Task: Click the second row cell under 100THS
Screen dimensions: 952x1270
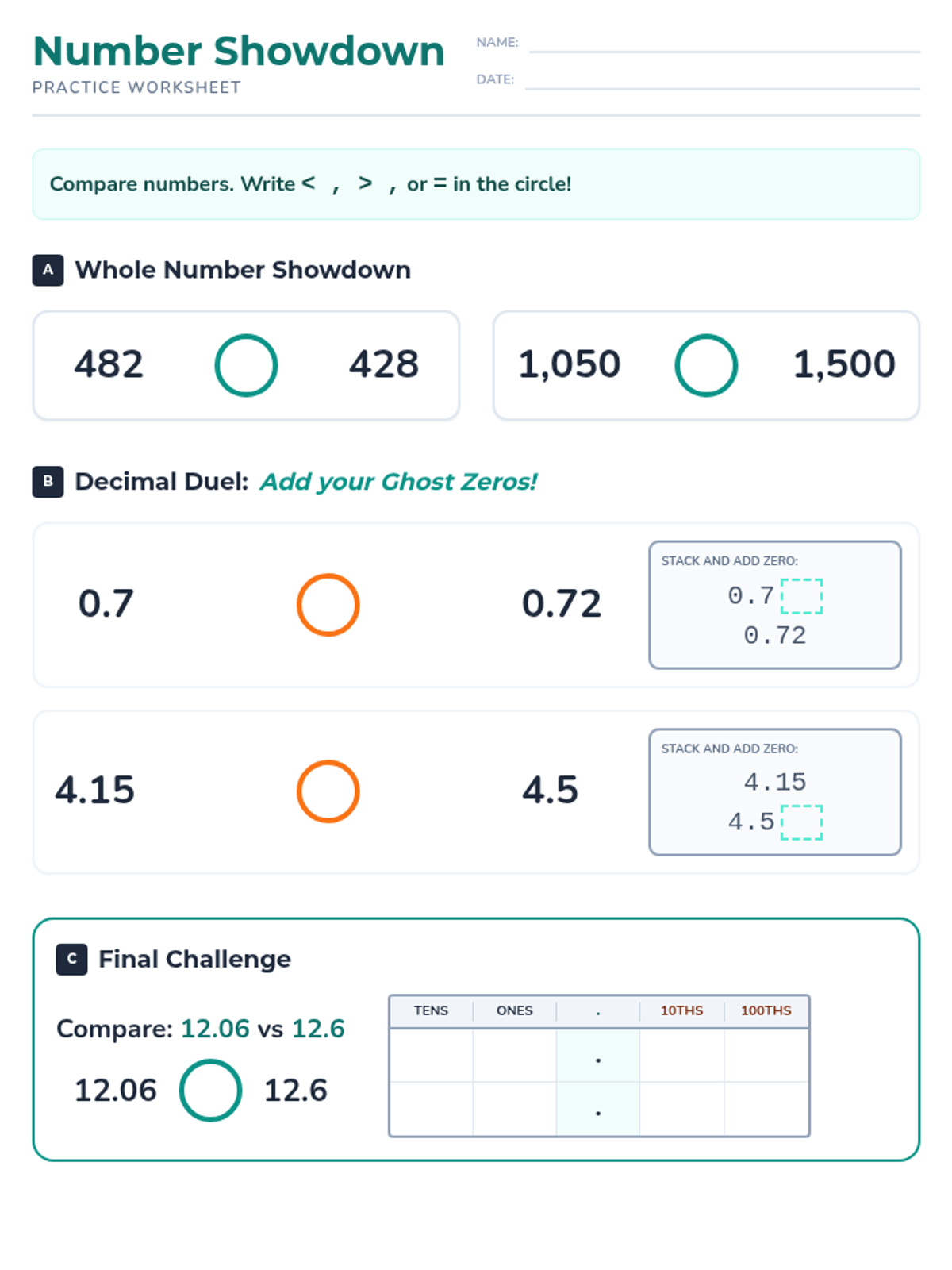Action: (766, 1109)
